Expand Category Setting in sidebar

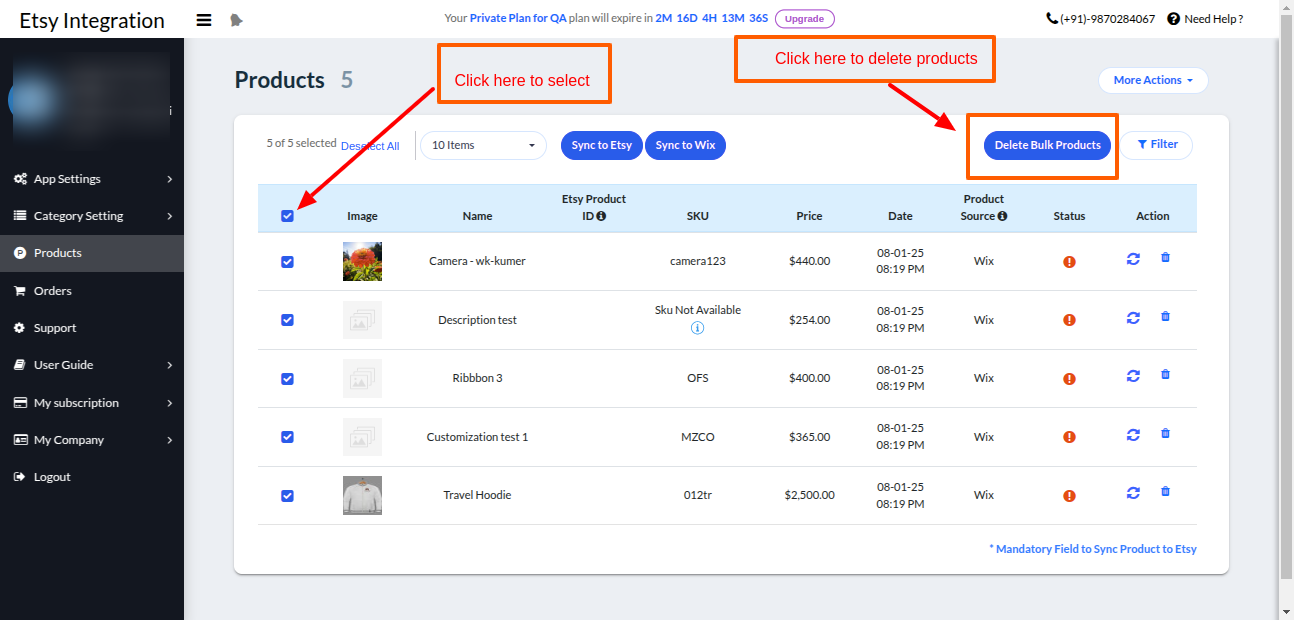[x=92, y=216]
